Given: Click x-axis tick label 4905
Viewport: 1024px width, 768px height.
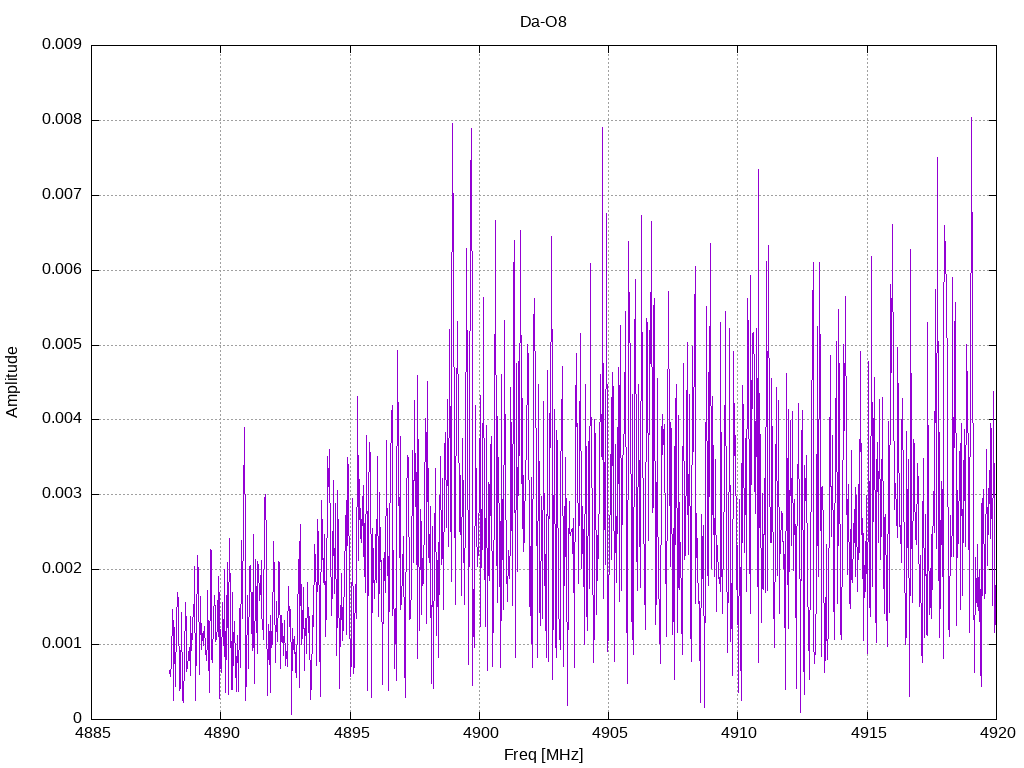Looking at the screenshot, I should [609, 733].
